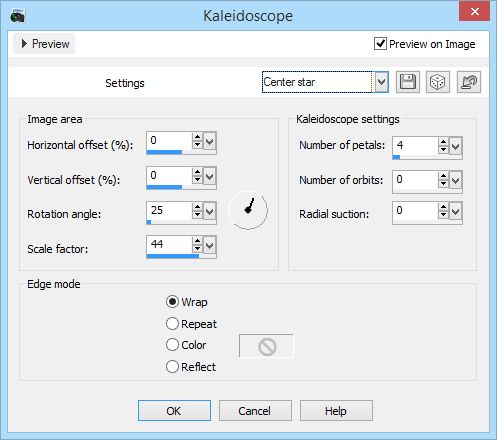The image size is (497, 440).
Task: Click the Randomize parameters dice icon
Action: click(x=438, y=82)
